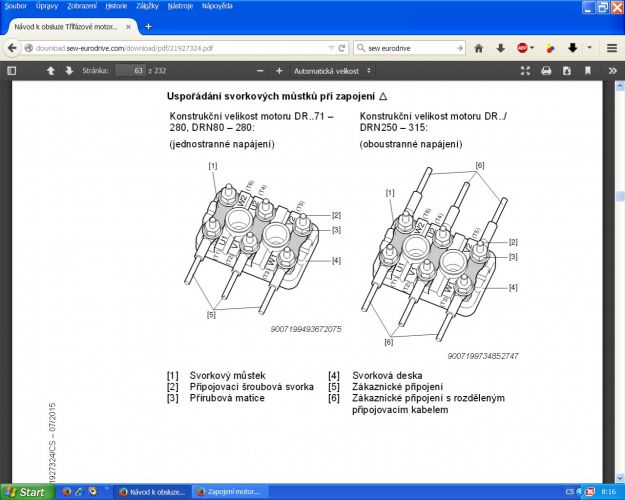The width and height of the screenshot is (625, 500).
Task: Click CS language indicator in tray
Action: point(570,492)
